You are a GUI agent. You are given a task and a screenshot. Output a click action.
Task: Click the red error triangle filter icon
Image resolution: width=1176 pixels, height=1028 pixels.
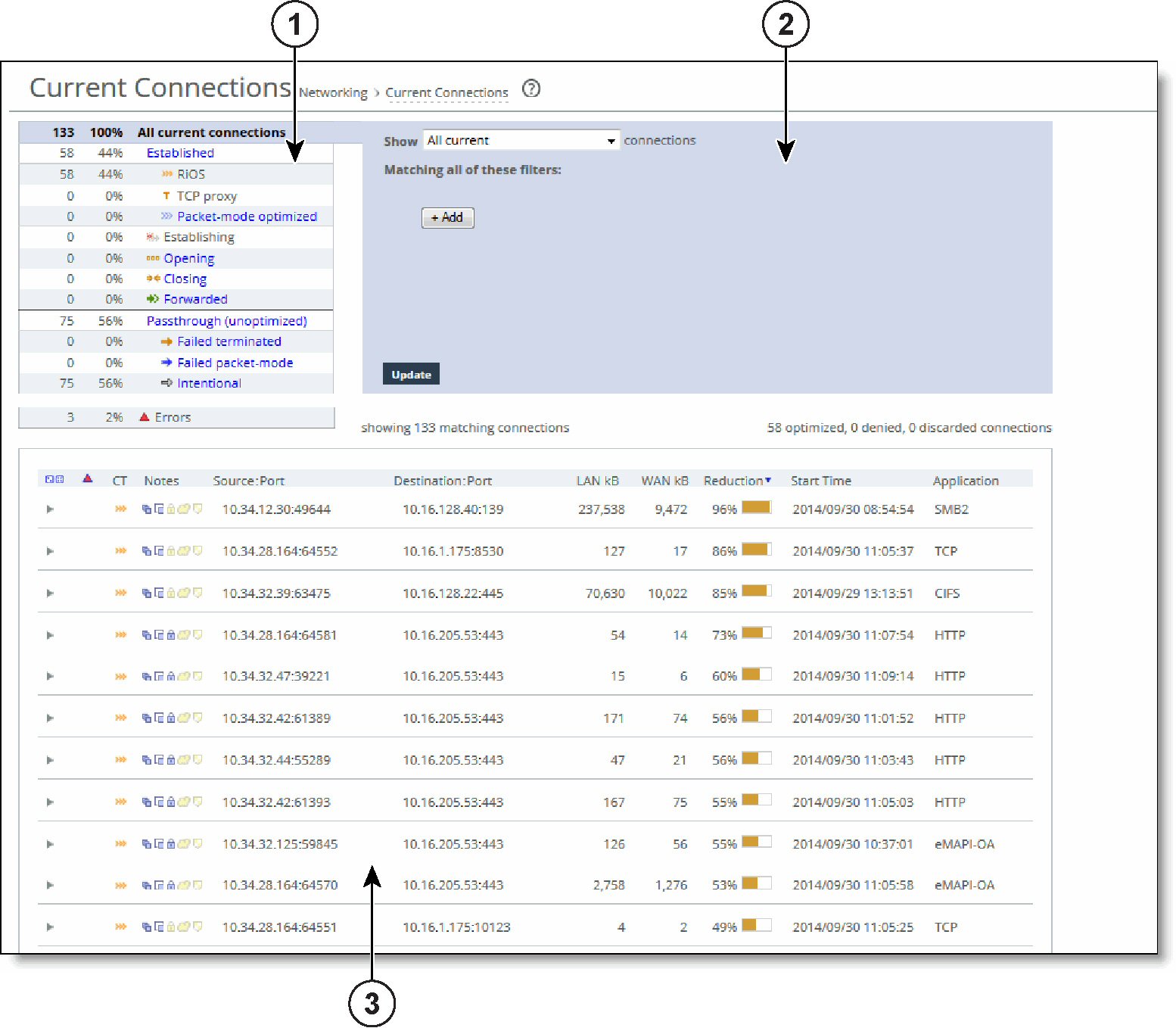87,480
